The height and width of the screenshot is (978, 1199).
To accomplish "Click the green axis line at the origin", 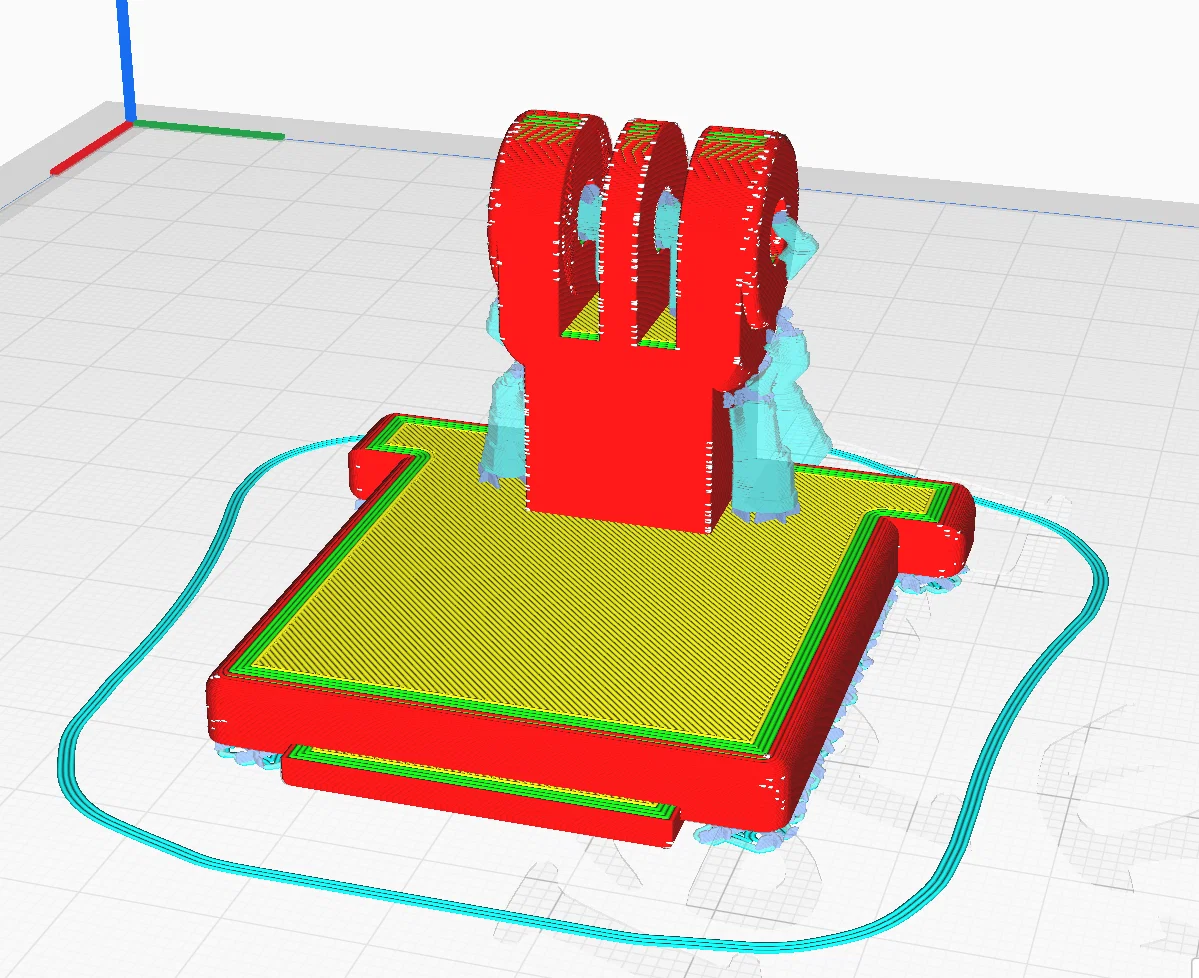I will (210, 129).
